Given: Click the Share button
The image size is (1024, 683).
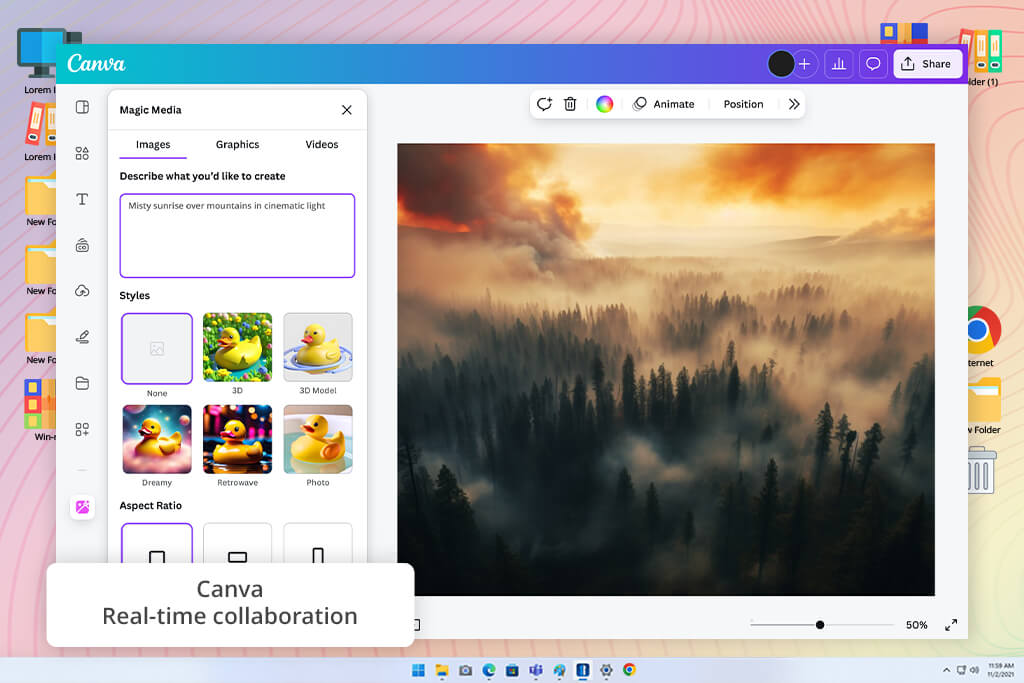Looking at the screenshot, I should click(x=927, y=64).
